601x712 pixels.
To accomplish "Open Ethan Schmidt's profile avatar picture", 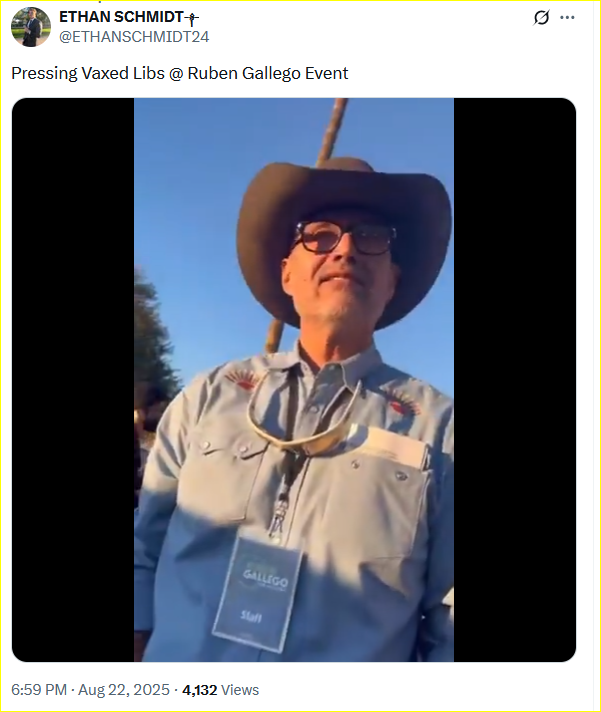I will (x=31, y=27).
